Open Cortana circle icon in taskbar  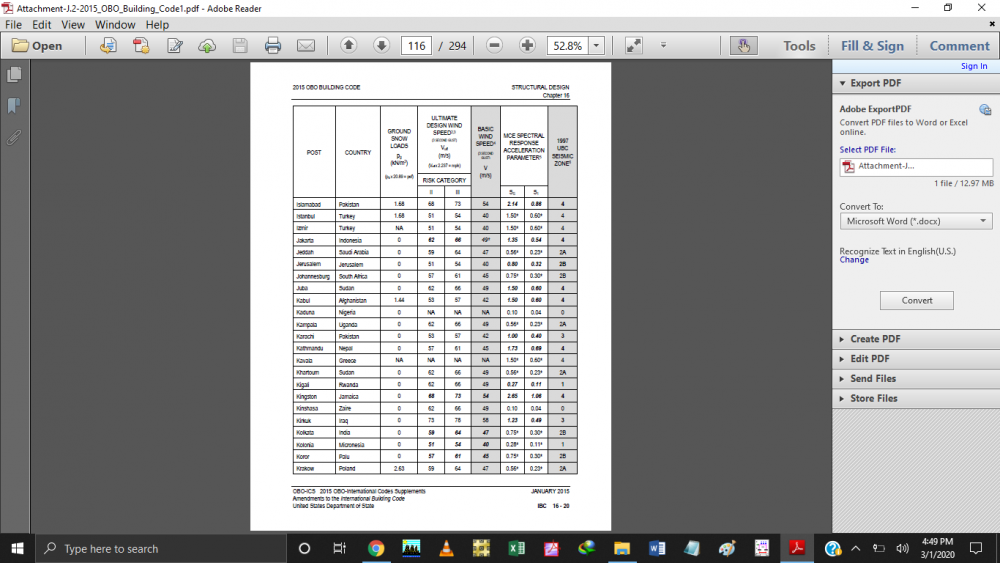tap(304, 548)
